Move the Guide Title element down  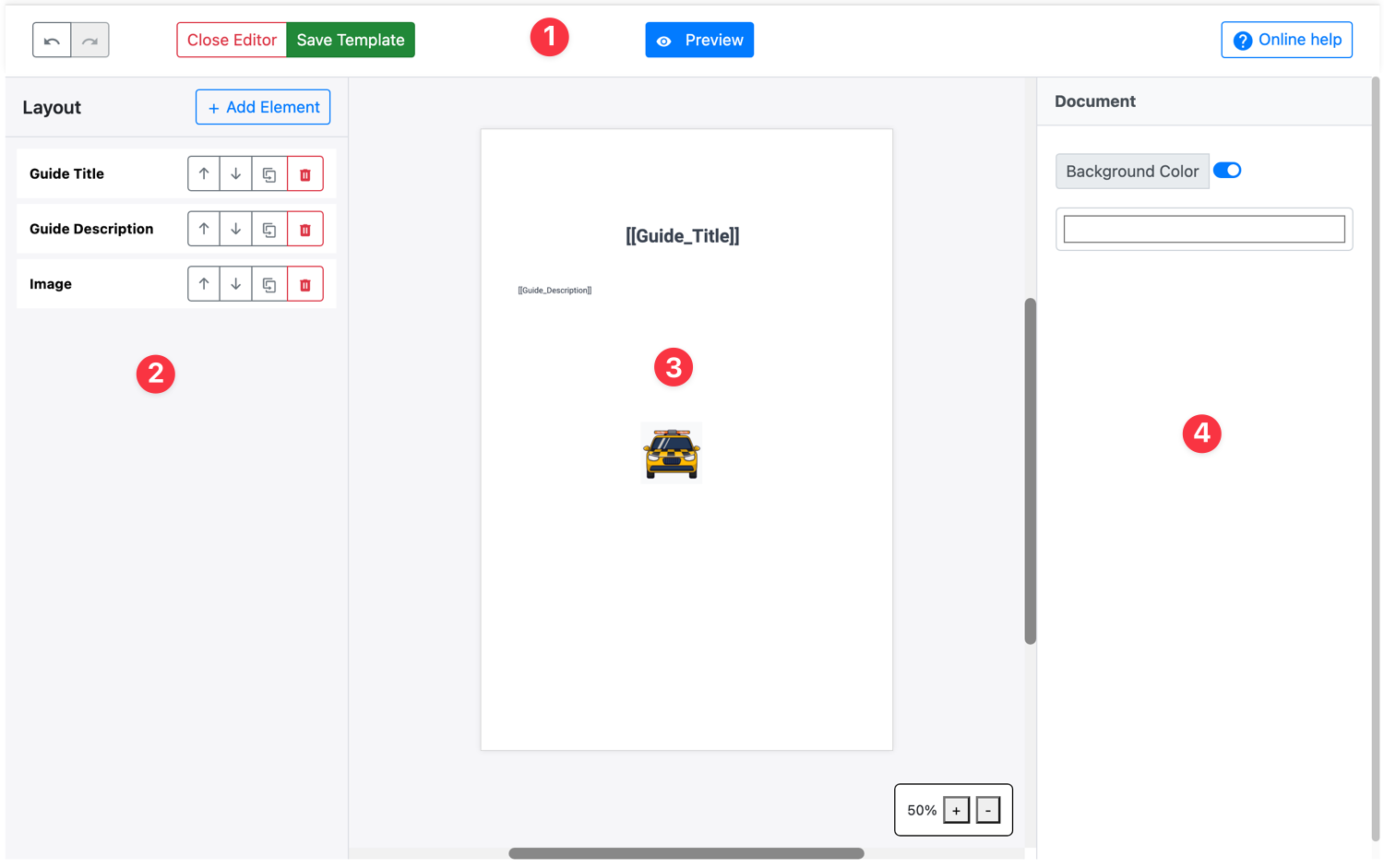pos(236,173)
